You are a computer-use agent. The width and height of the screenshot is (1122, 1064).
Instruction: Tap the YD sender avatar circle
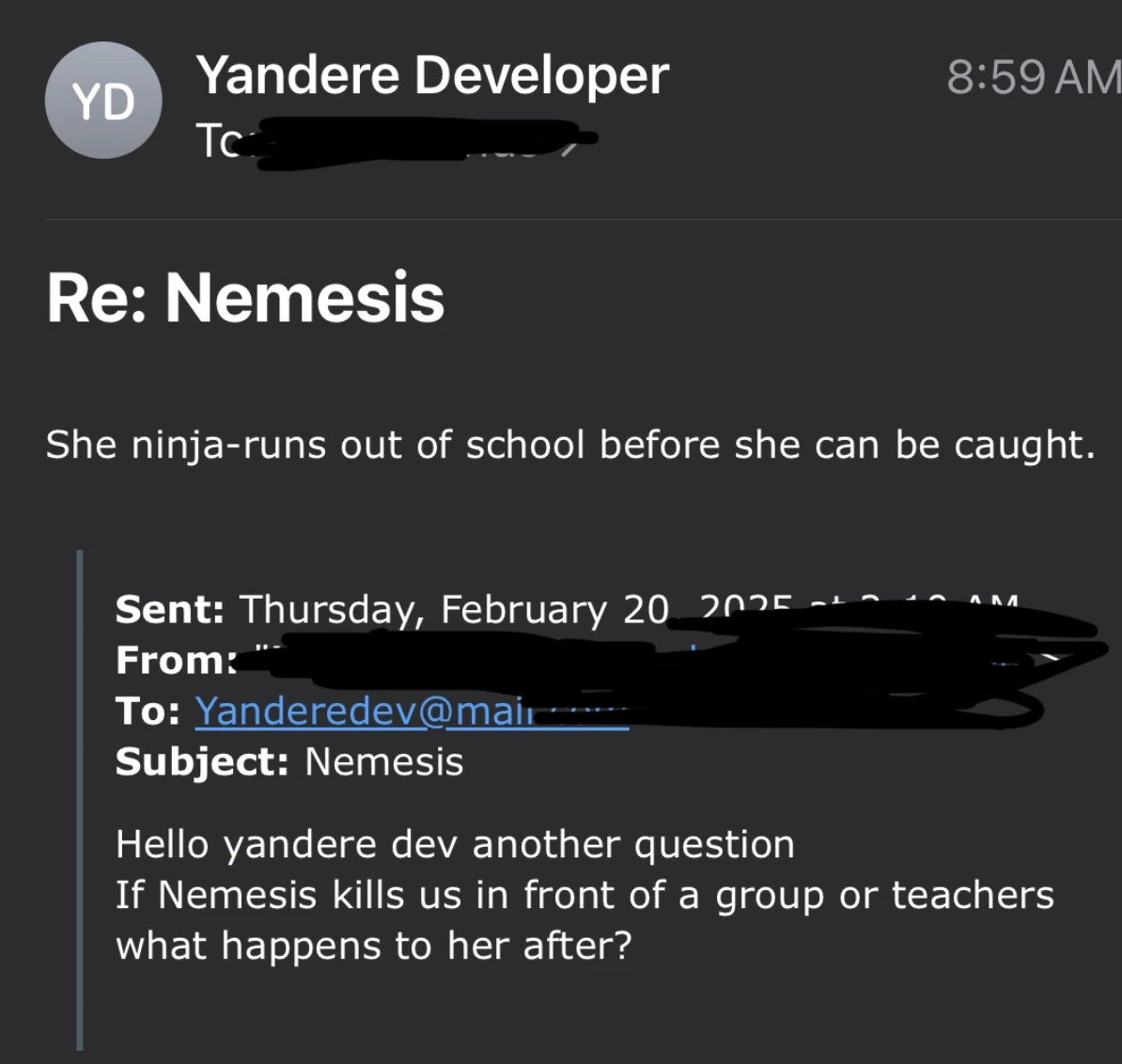[x=102, y=101]
